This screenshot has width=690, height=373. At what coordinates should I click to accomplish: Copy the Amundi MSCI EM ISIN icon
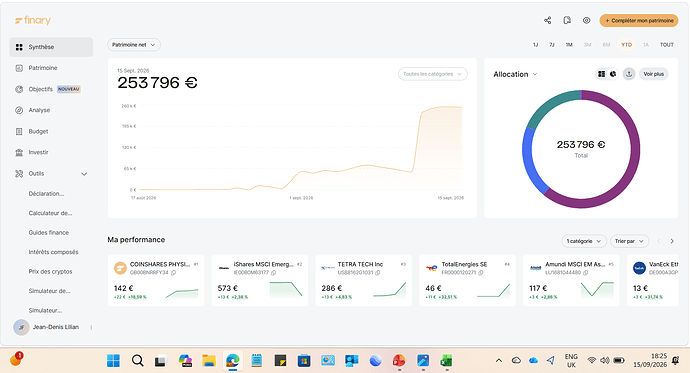[x=586, y=273]
